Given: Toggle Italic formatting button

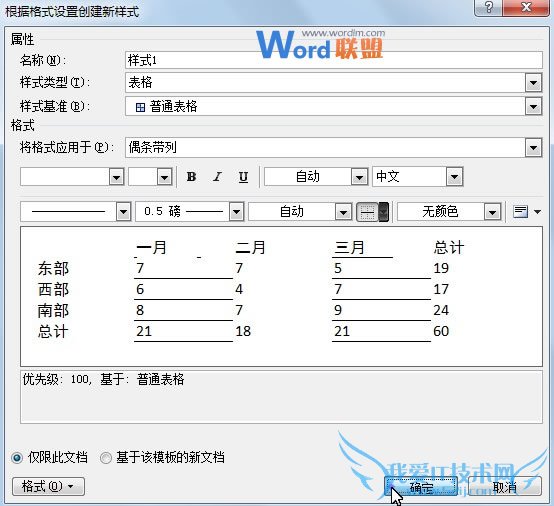Looking at the screenshot, I should [x=218, y=177].
